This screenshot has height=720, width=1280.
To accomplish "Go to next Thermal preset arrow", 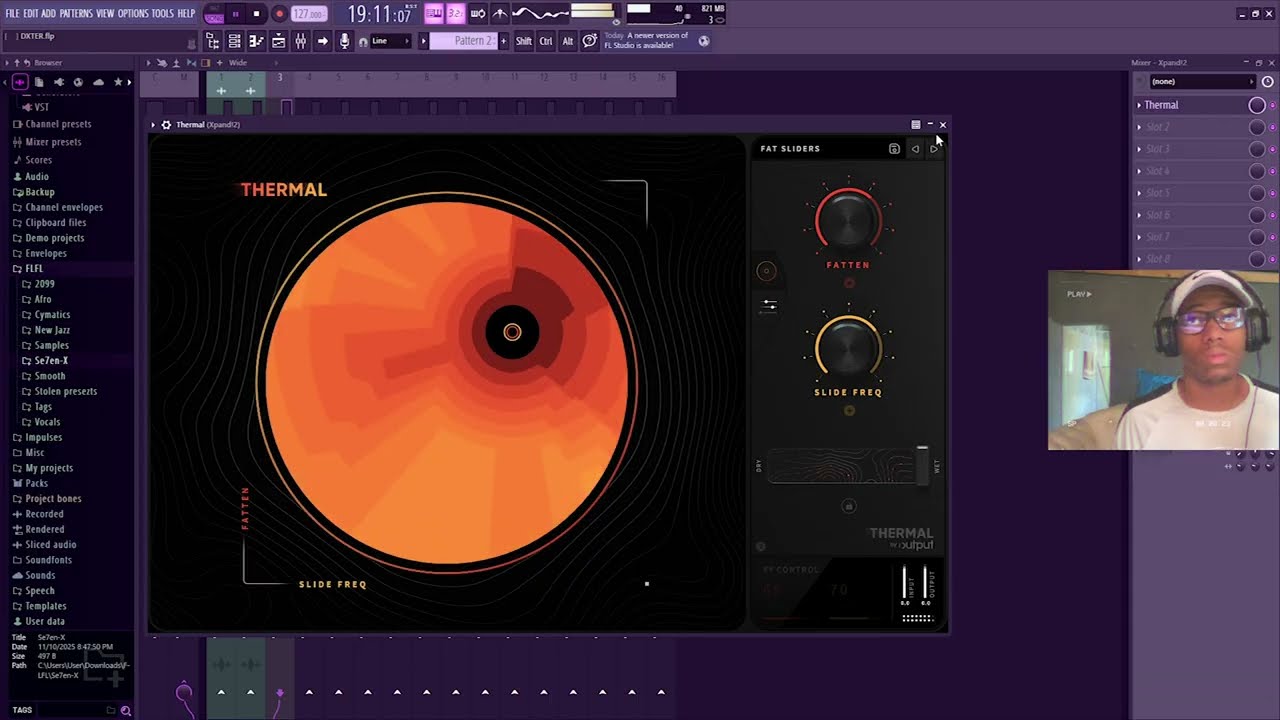I will click(x=934, y=148).
